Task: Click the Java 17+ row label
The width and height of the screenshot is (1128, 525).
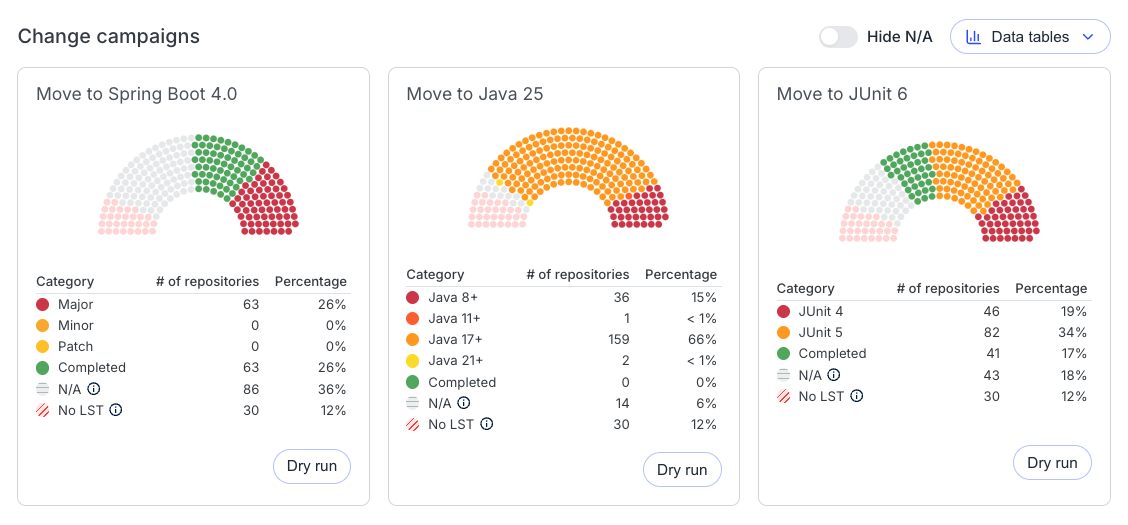Action: (455, 339)
